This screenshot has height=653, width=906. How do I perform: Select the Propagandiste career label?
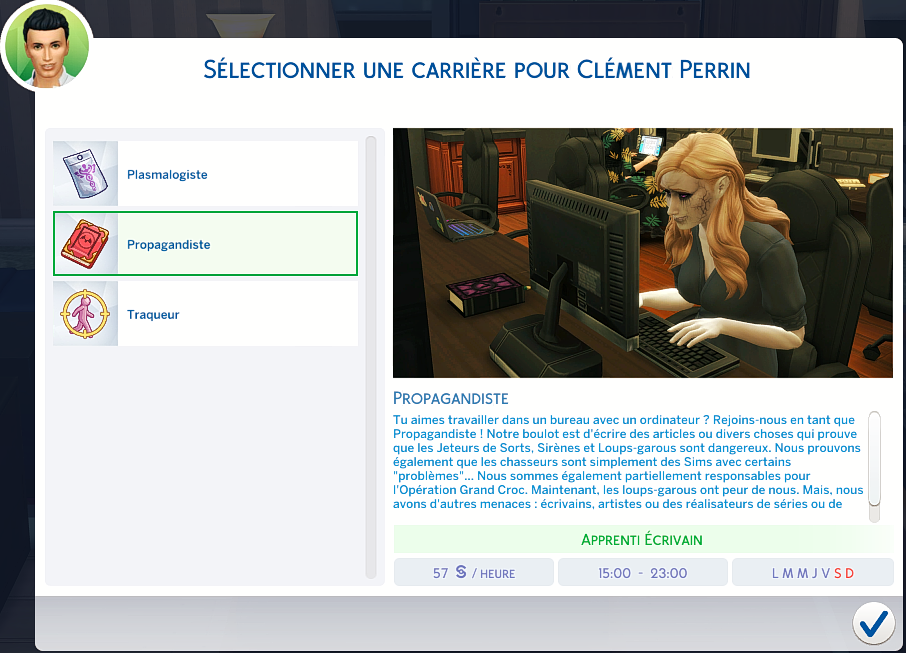coord(169,244)
